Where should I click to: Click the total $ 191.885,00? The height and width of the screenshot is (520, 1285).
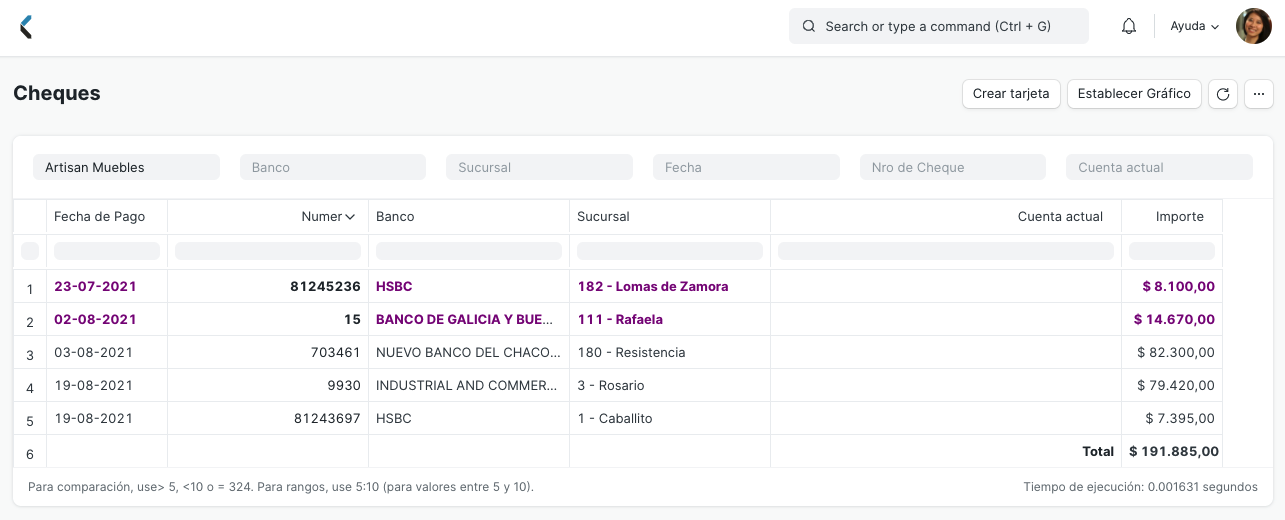pos(1172,452)
